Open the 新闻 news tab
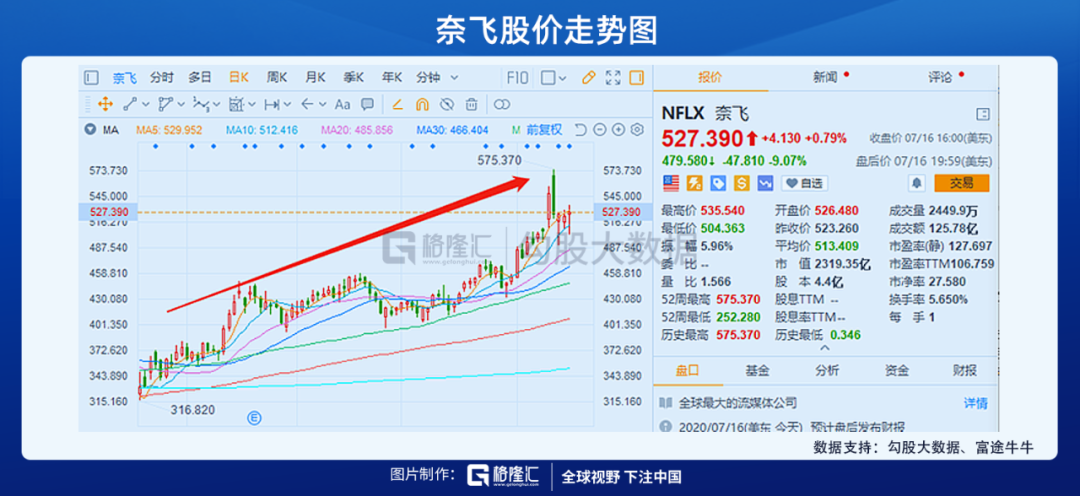Screen dimensions: 1080x496 tap(825, 77)
